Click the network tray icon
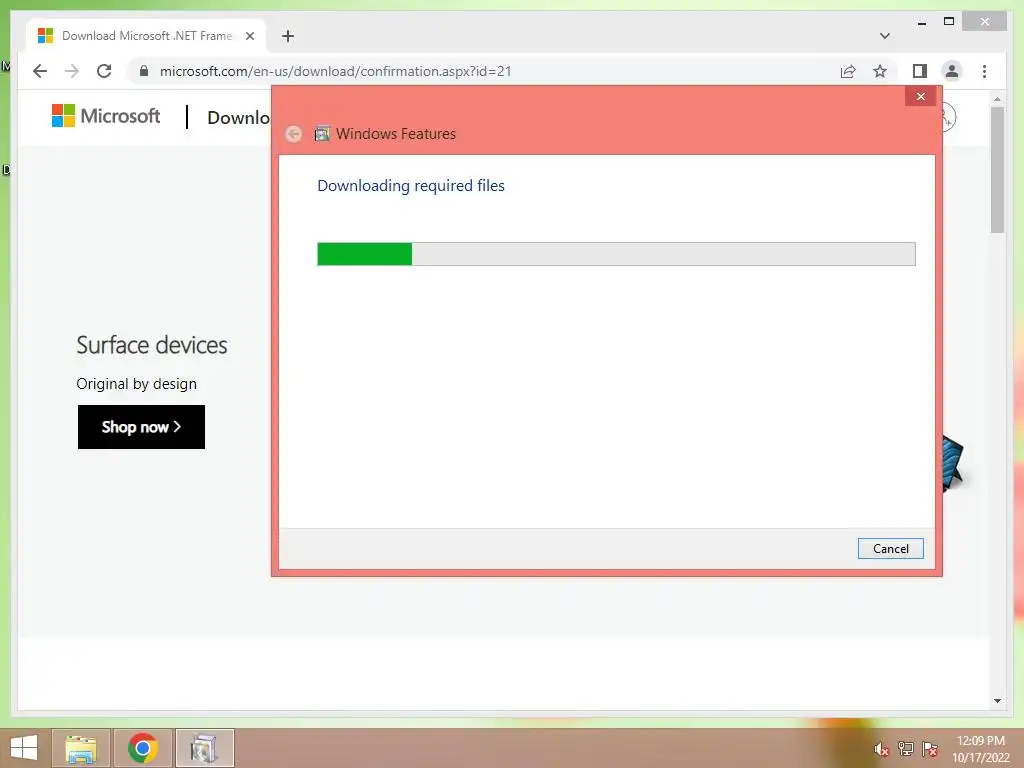Viewport: 1024px width, 768px height. pos(905,748)
